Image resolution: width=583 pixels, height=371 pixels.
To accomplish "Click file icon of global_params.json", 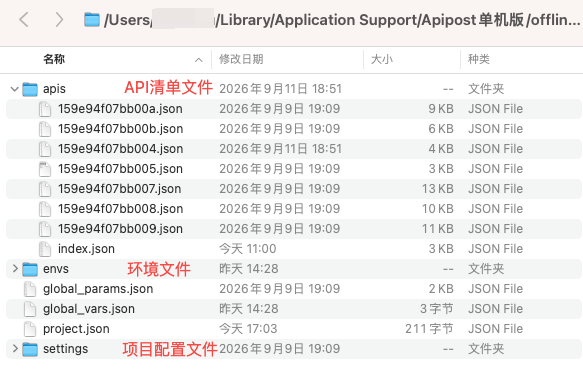I will 30,289.
